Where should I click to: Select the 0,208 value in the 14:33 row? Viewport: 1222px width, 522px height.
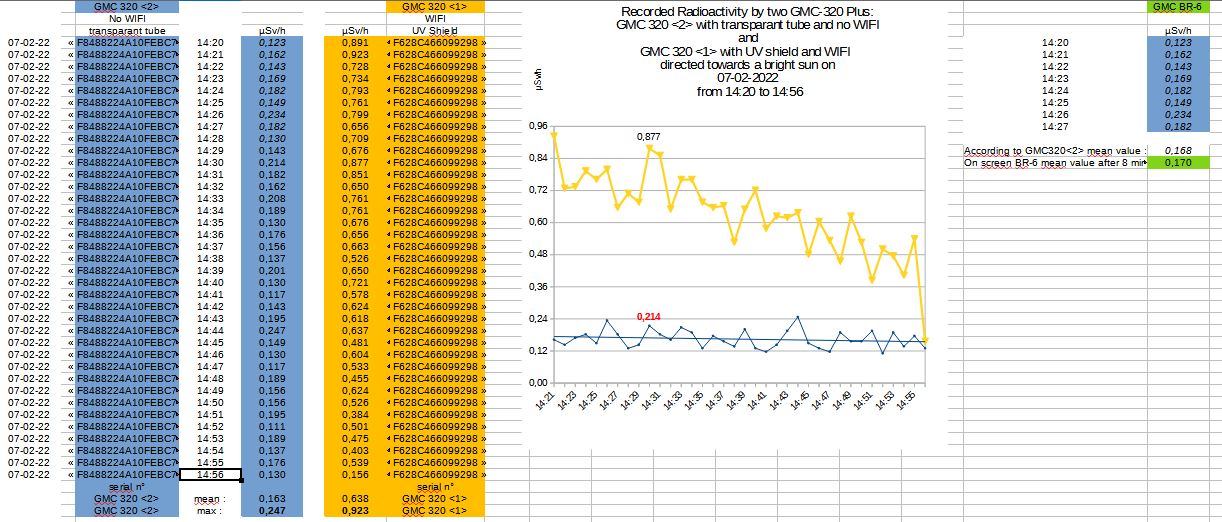pos(270,199)
